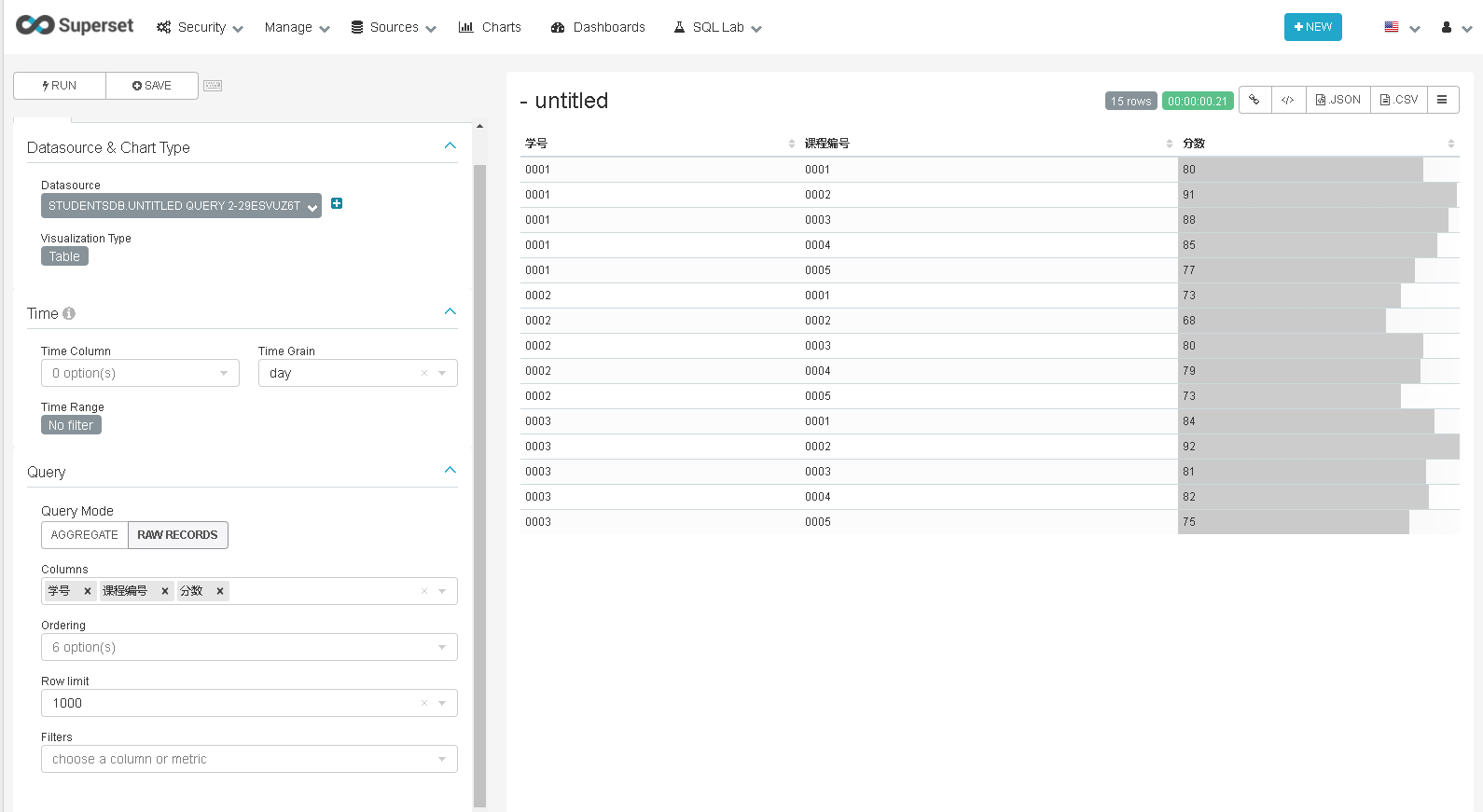Go to Charts page
The width and height of the screenshot is (1483, 812).
click(490, 27)
